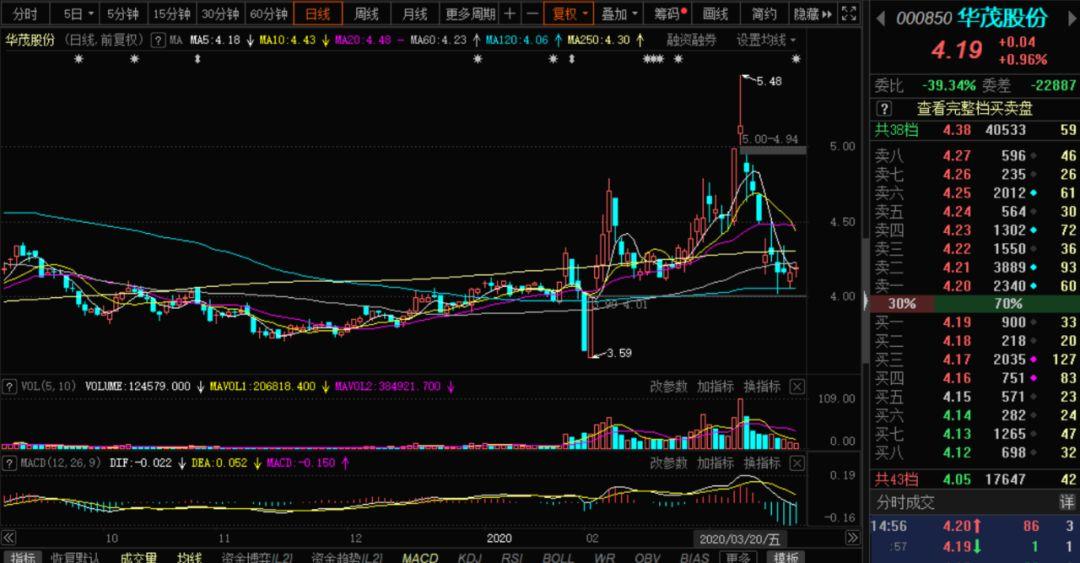
Task: Click the 30% 70% buy-sell ratio bar
Action: click(975, 304)
